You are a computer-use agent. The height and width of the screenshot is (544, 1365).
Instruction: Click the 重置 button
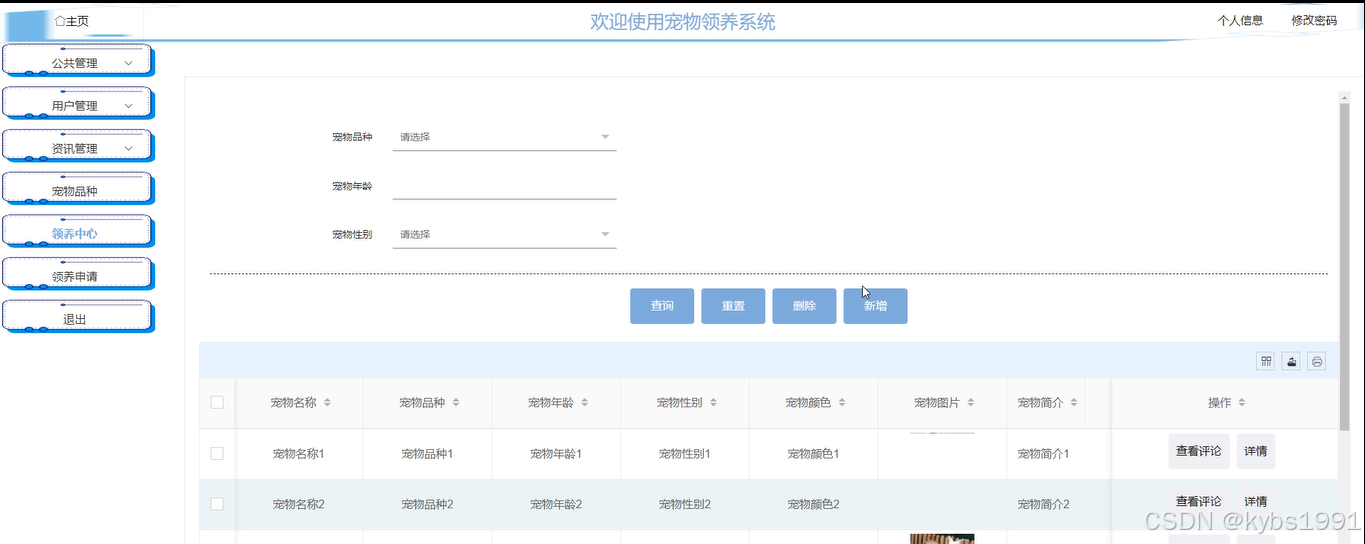(x=733, y=306)
